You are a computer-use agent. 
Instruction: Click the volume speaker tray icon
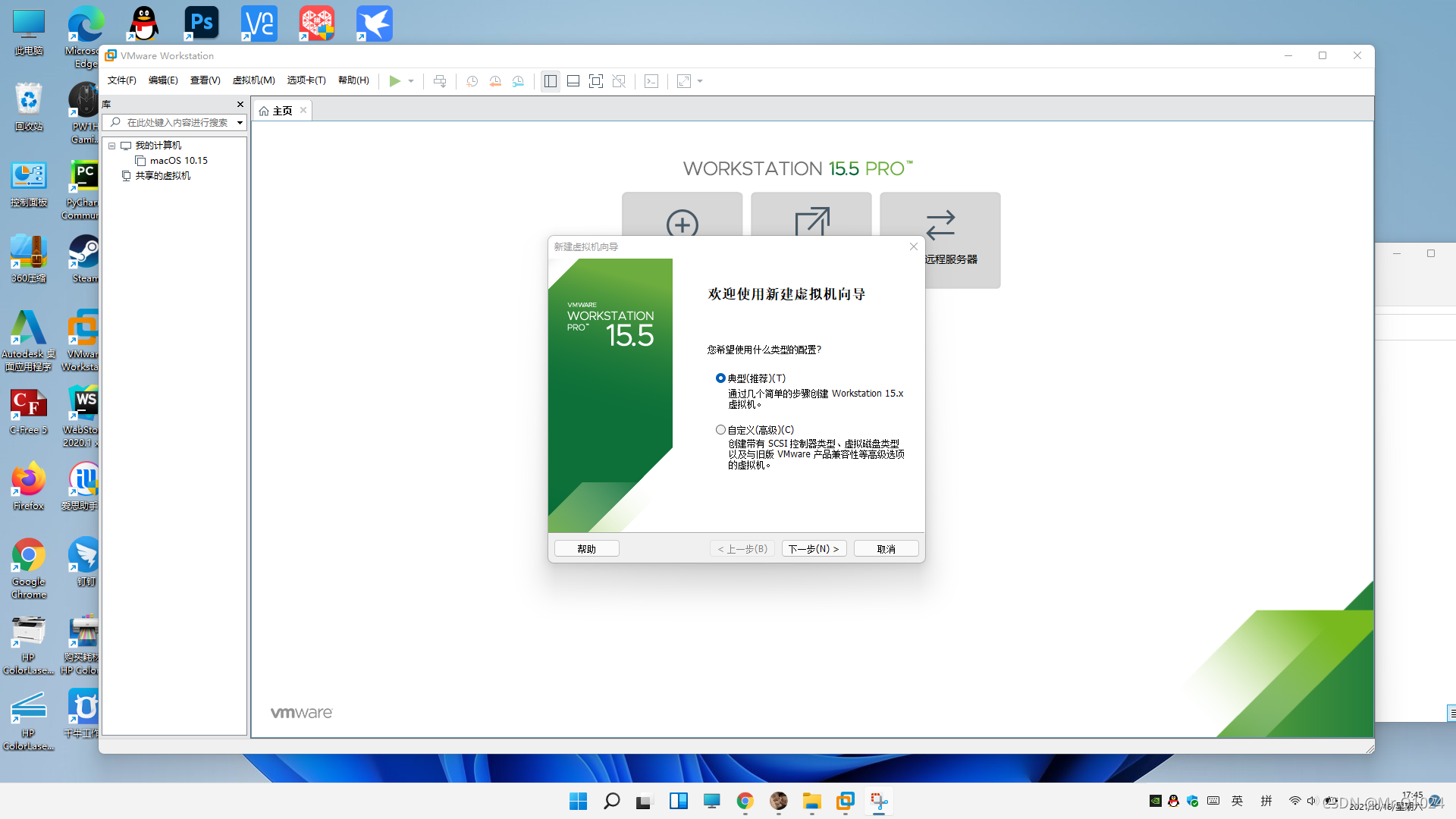[1311, 801]
